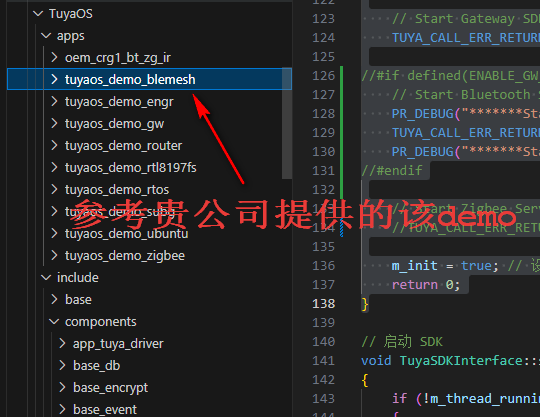Collapse the include folder
The image size is (540, 417).
point(77,278)
